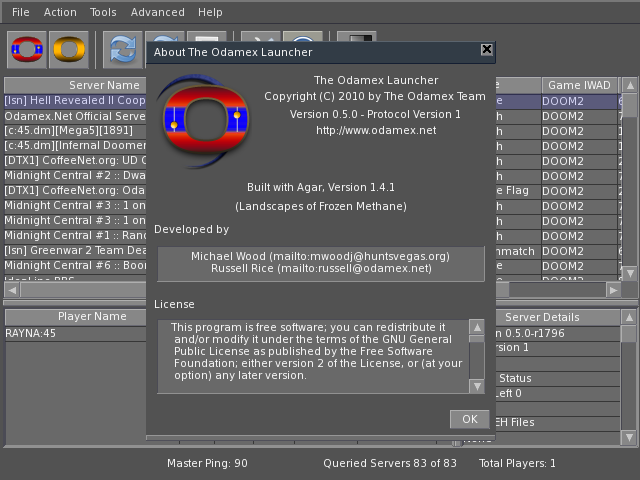
Task: Sort by Server Name column header
Action: [x=75, y=85]
